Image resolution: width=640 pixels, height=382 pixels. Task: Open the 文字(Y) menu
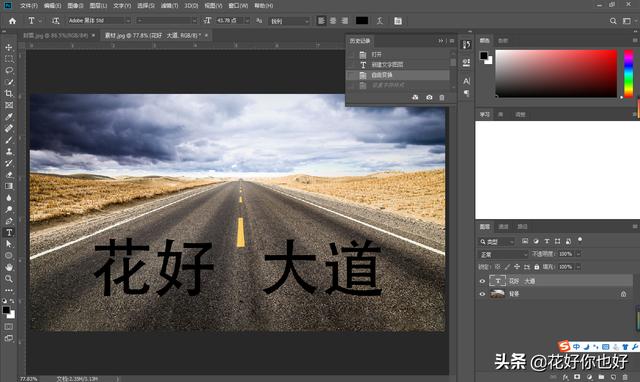pos(122,6)
